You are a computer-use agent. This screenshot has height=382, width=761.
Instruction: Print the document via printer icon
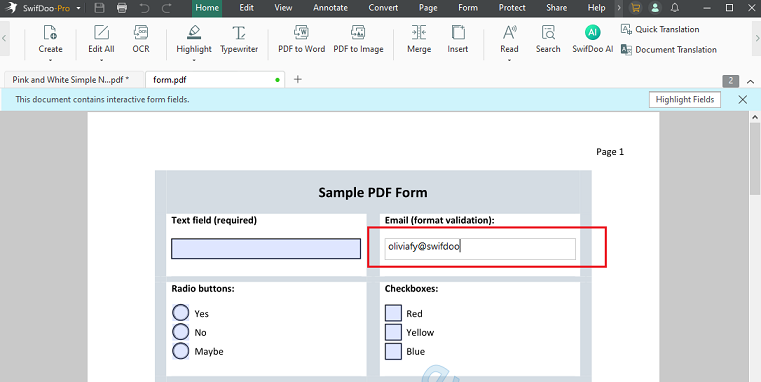122,8
